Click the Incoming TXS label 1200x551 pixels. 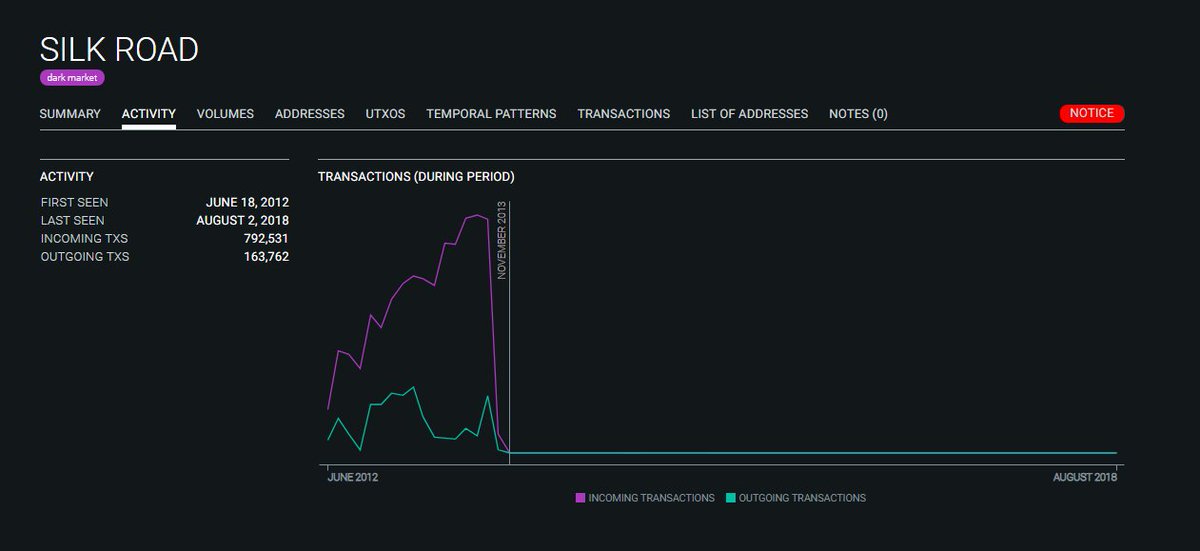tap(84, 239)
